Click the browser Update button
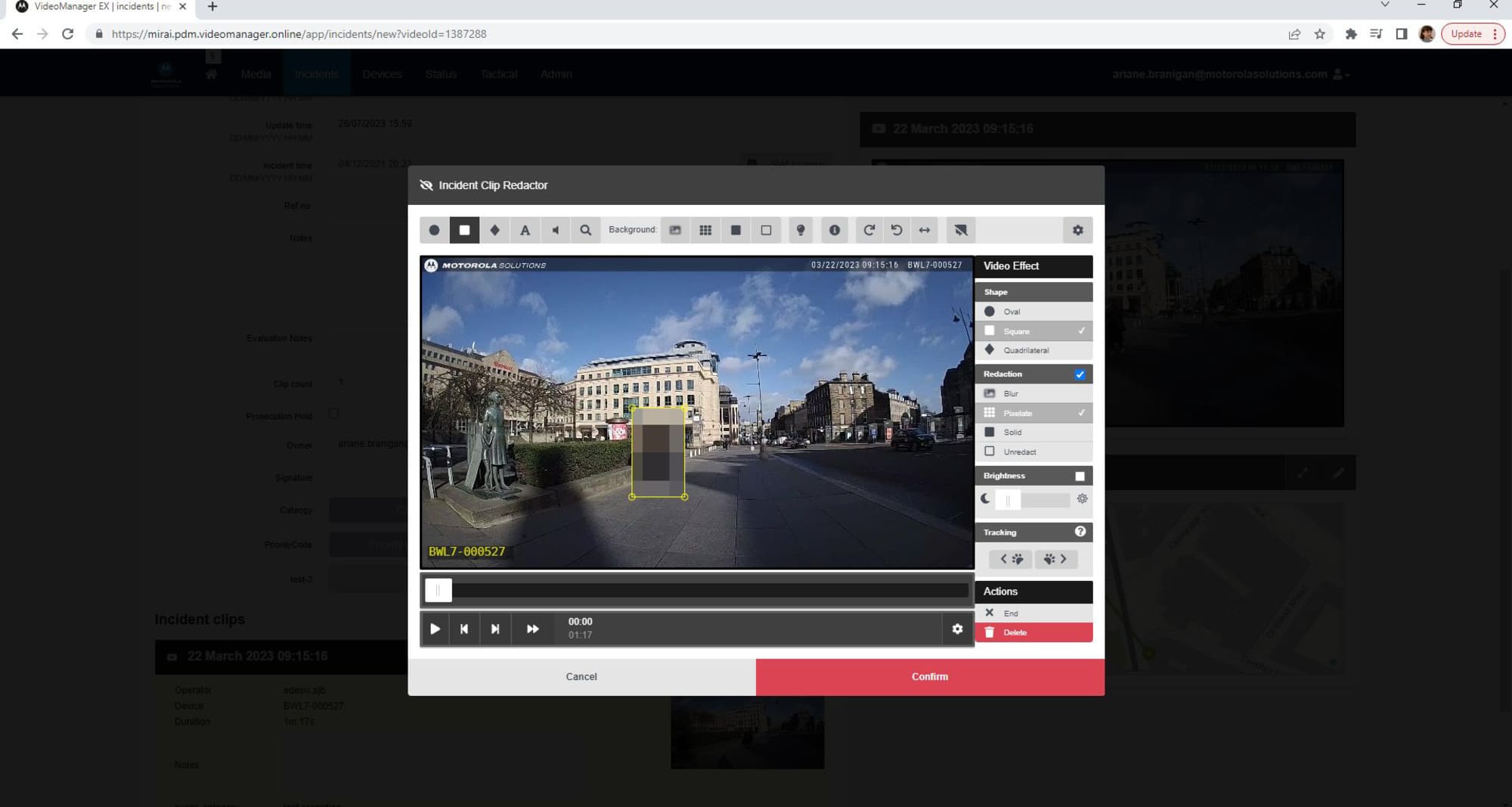 (1473, 34)
